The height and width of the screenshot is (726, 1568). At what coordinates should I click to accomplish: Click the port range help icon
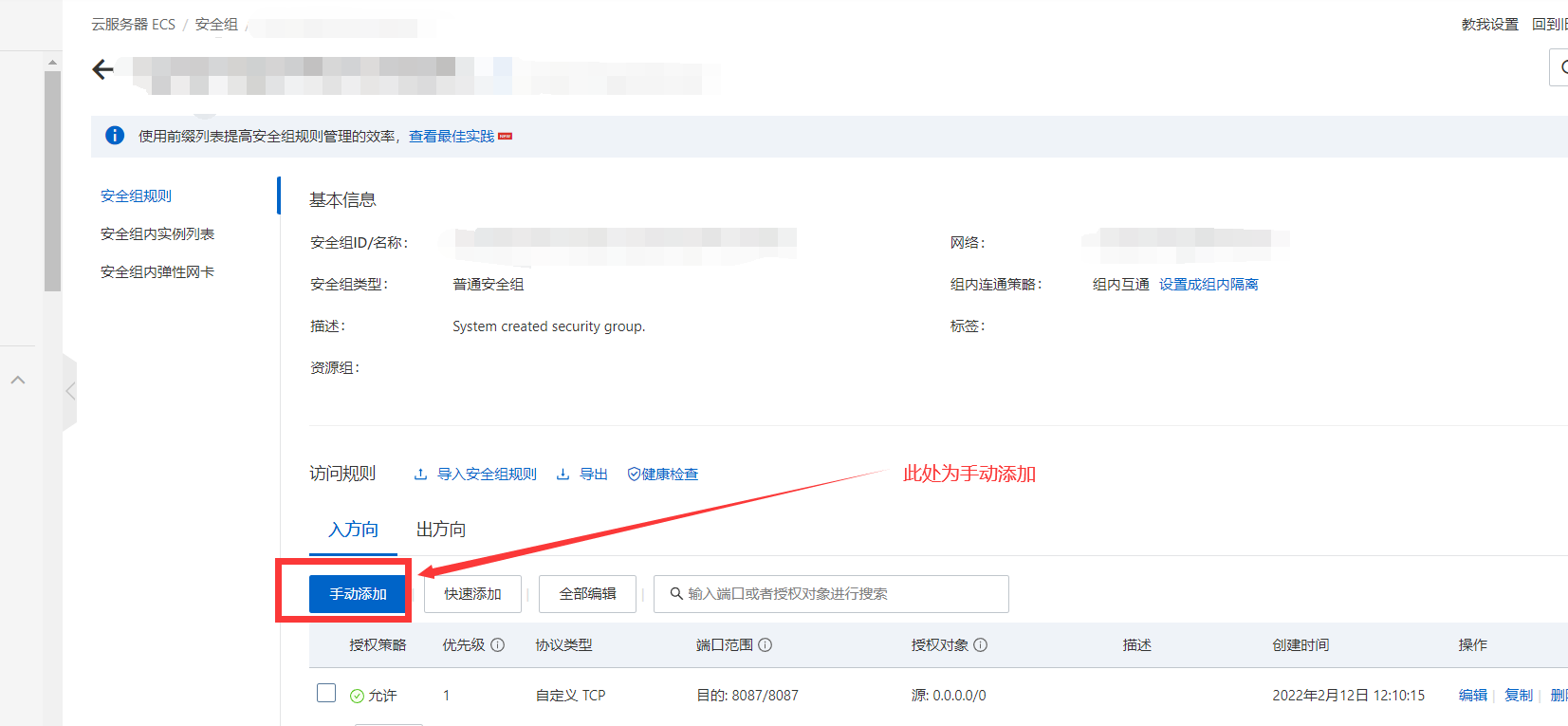pyautogui.click(x=765, y=645)
